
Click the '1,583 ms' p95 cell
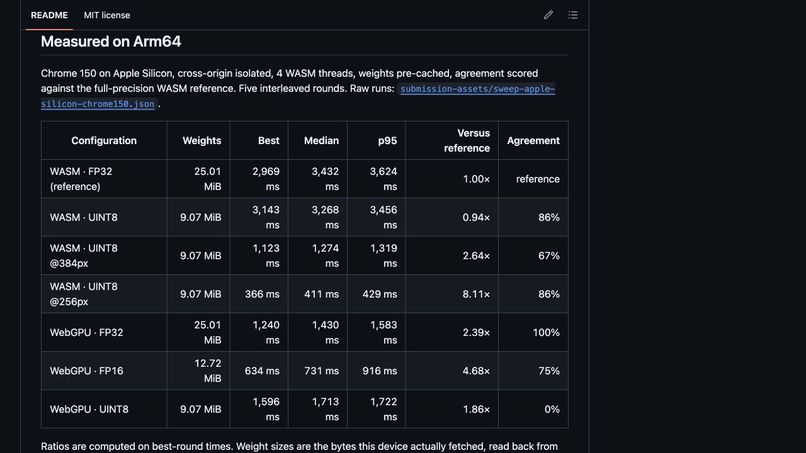point(376,333)
